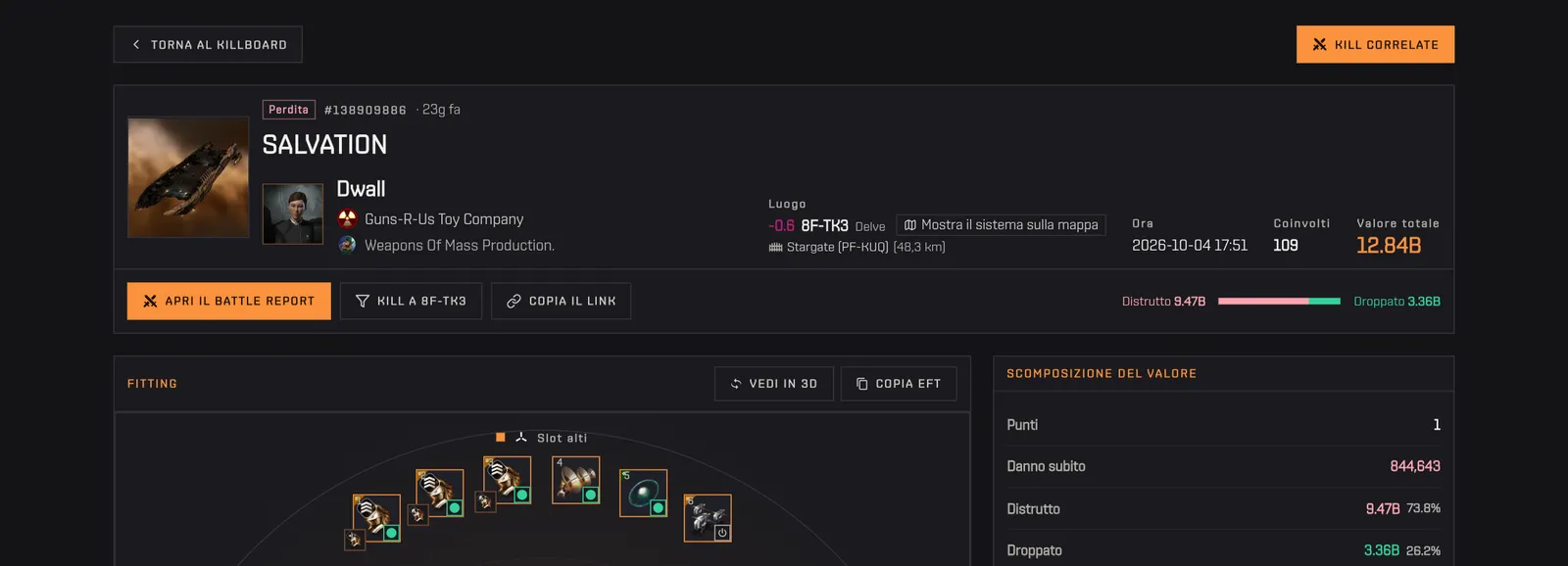This screenshot has width=1568, height=566.
Task: Click the stargate icon under Luogo
Action: tap(775, 248)
